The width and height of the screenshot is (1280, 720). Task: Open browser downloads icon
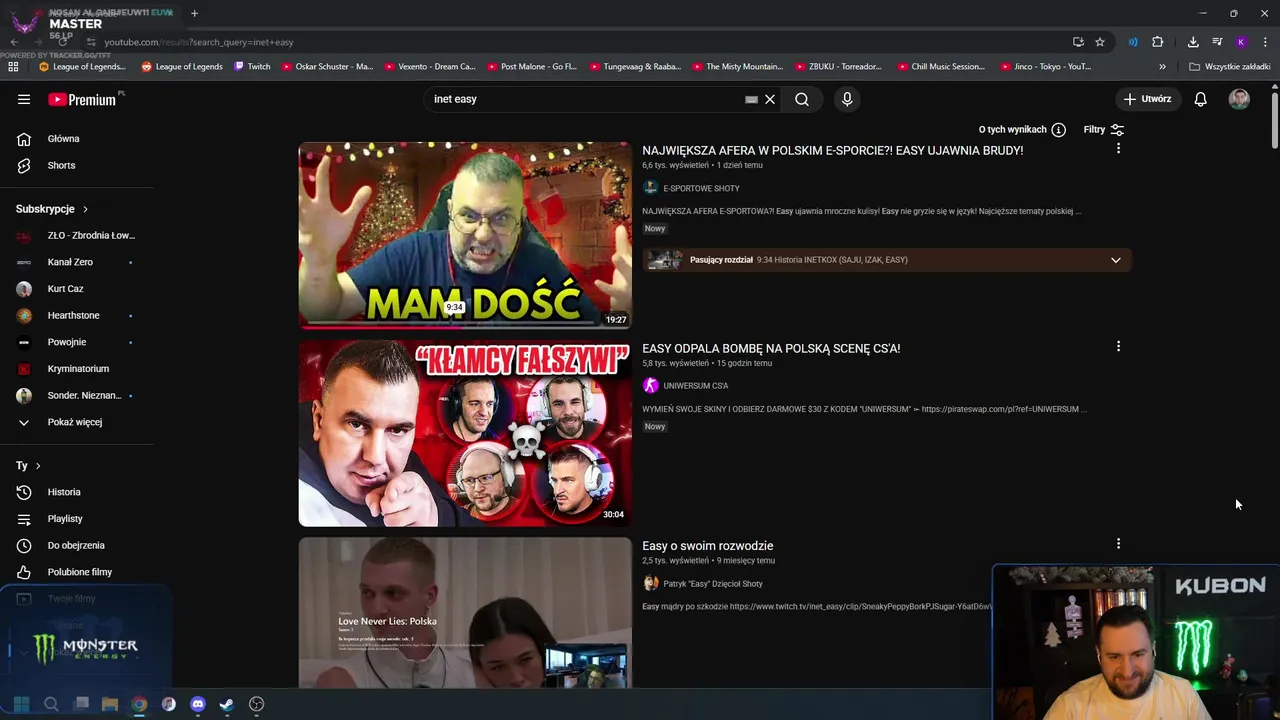tap(1193, 42)
